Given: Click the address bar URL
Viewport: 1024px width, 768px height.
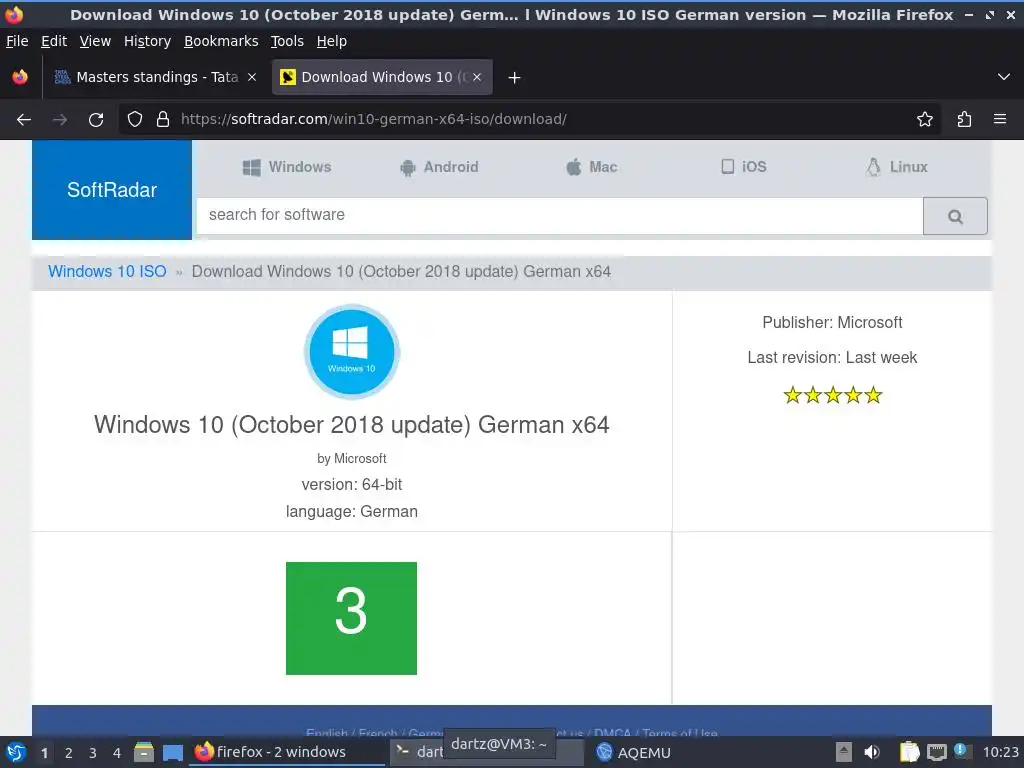Looking at the screenshot, I should tap(374, 120).
